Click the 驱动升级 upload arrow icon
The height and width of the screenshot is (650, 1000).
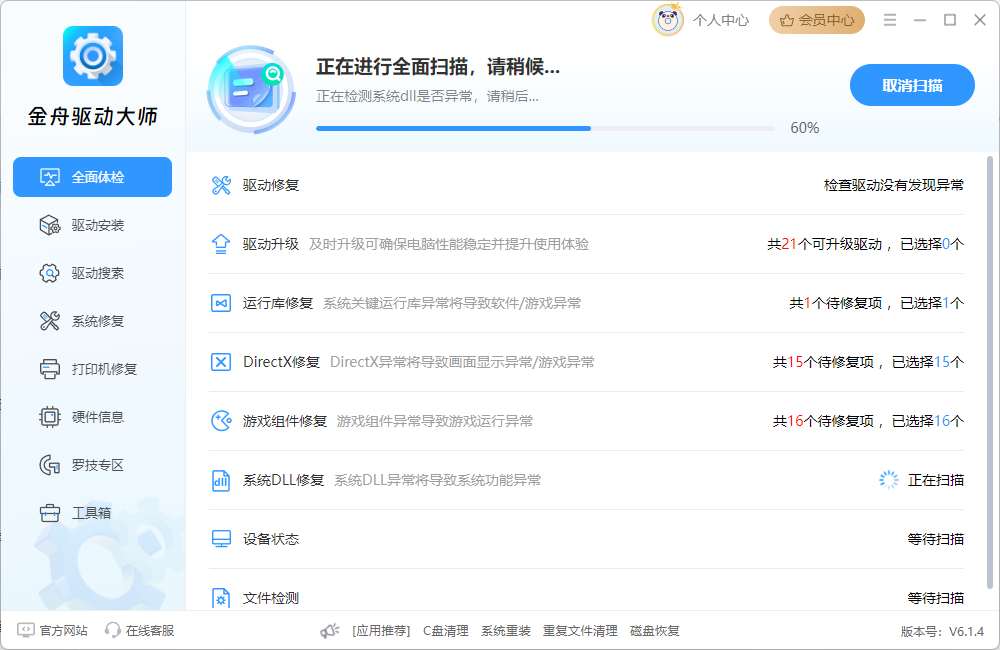tap(221, 244)
